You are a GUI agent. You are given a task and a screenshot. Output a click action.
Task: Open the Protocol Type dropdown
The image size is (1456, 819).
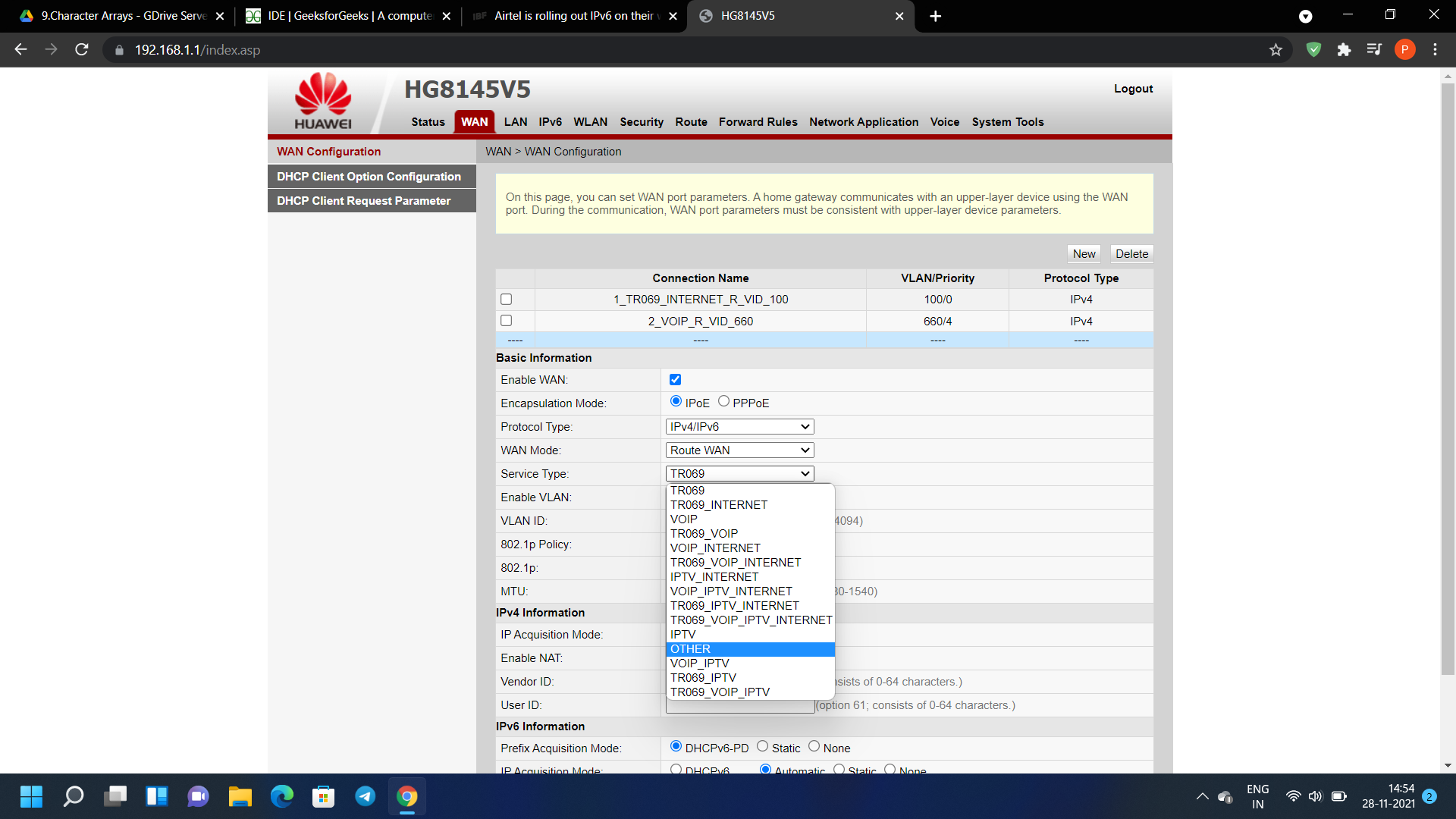point(739,427)
